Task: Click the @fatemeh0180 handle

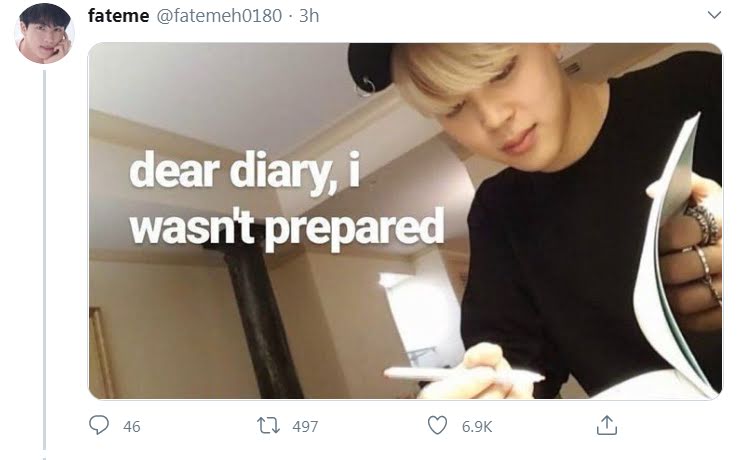Action: pos(219,16)
